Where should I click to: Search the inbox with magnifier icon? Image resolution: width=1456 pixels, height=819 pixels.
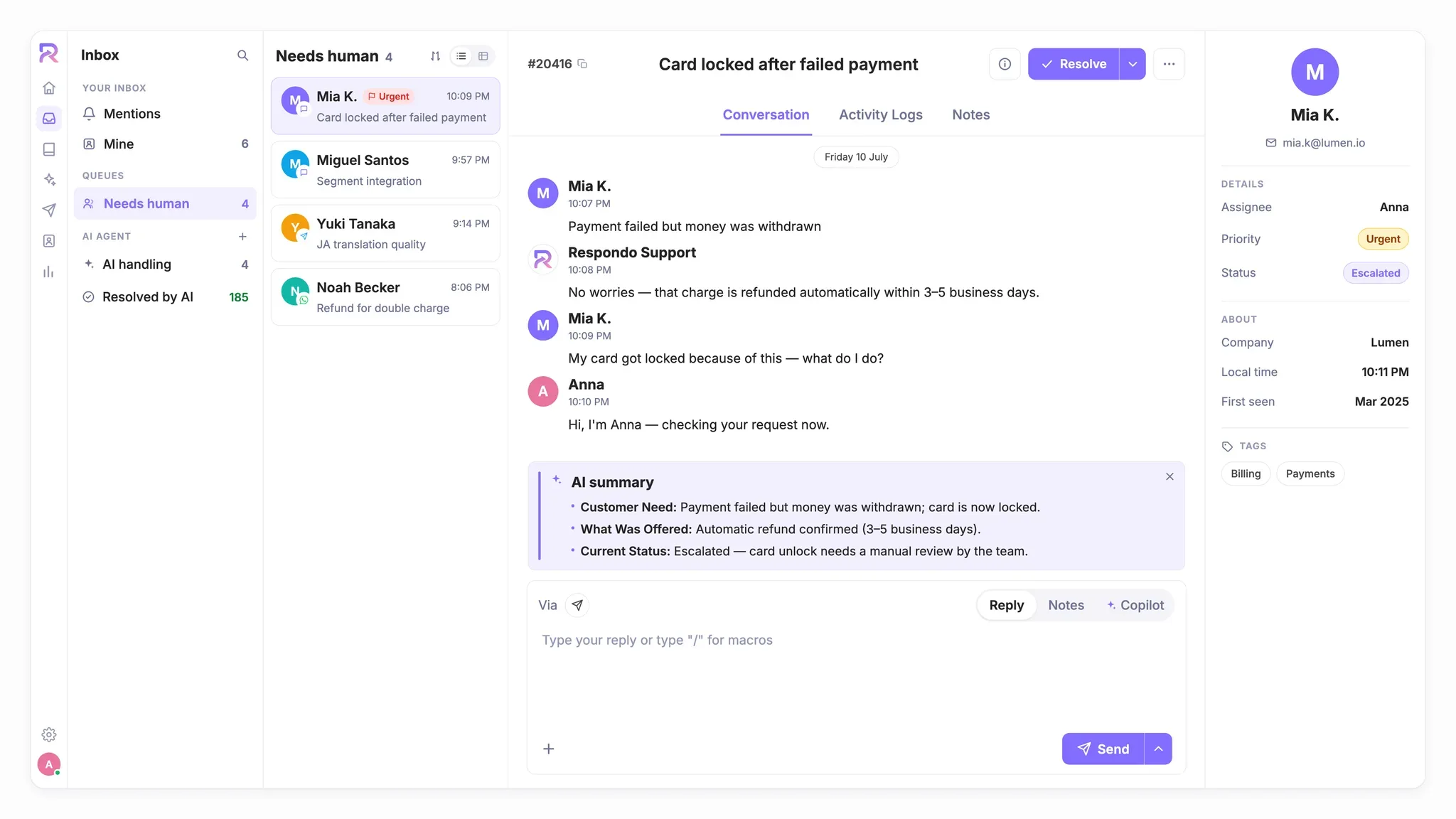[242, 55]
